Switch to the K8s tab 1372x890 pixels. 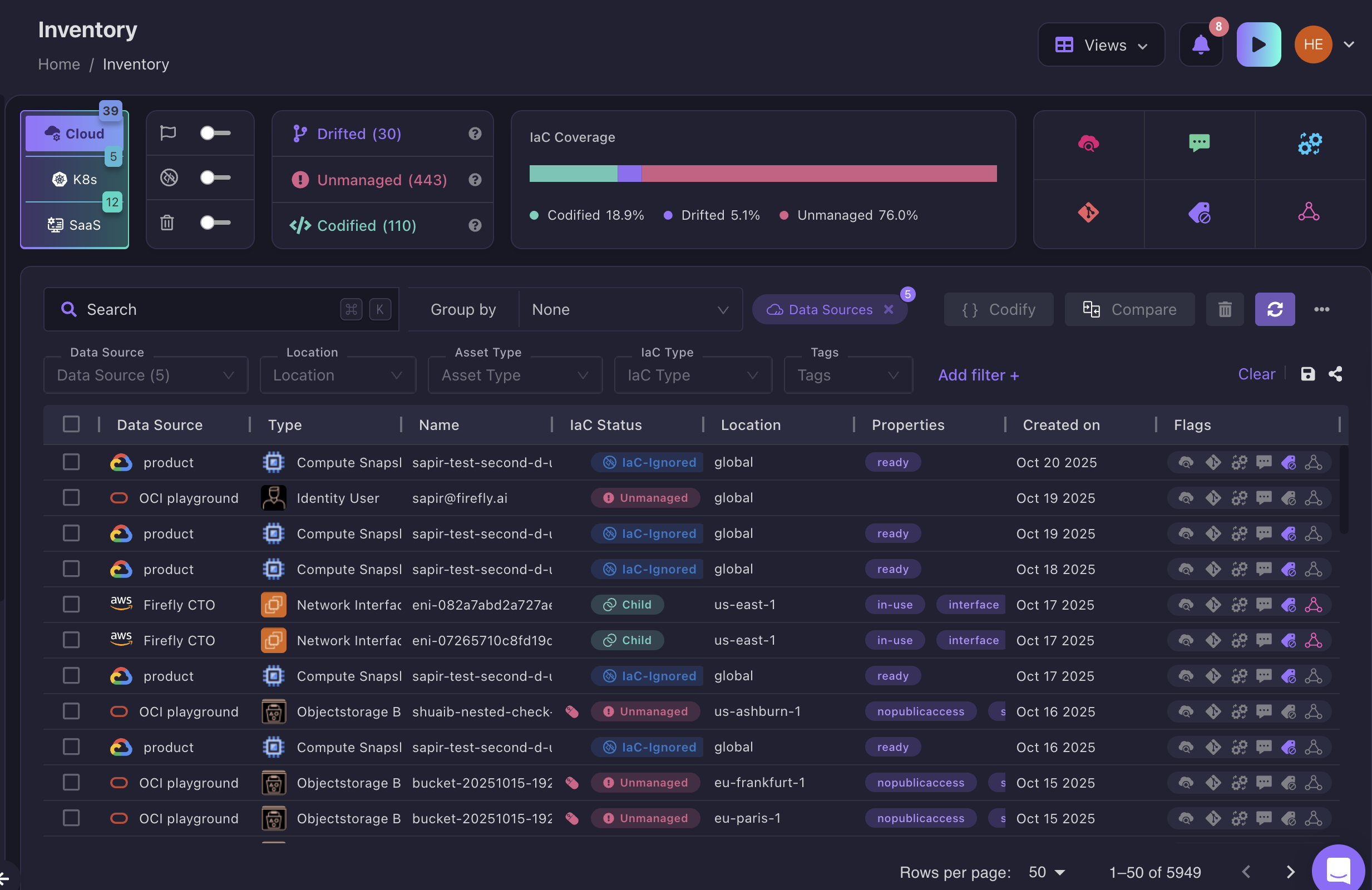[x=75, y=179]
